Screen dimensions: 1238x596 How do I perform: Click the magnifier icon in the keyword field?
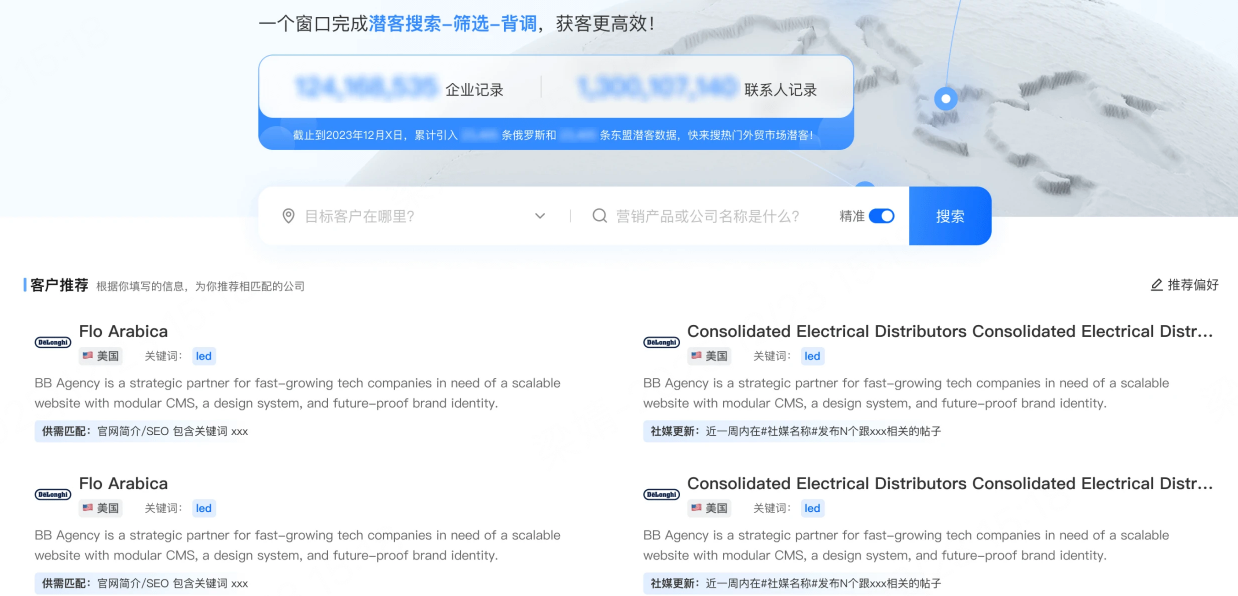pyautogui.click(x=600, y=216)
